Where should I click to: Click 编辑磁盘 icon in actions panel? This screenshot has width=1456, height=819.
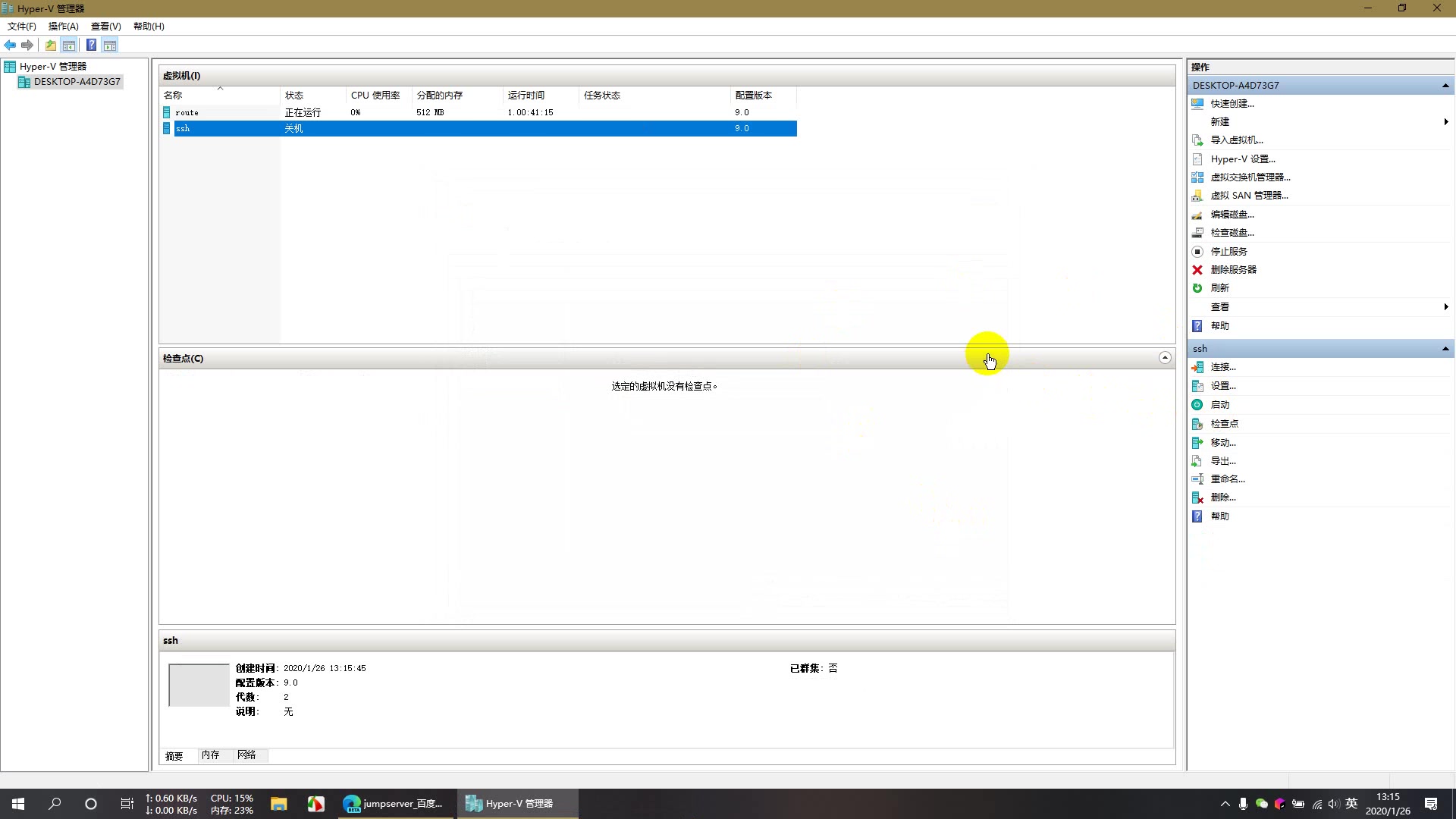point(1198,214)
